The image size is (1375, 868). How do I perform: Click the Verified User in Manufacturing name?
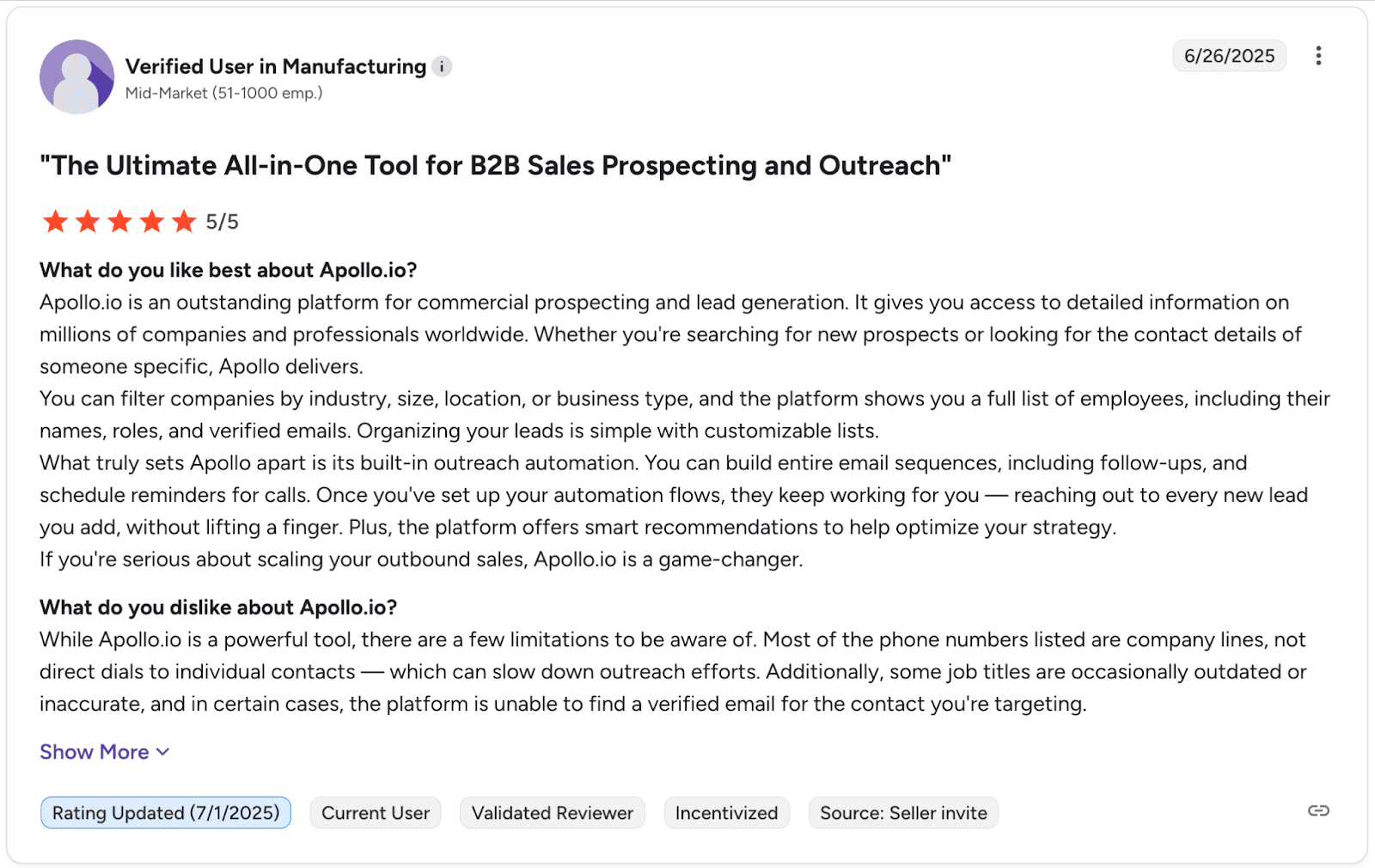point(276,66)
